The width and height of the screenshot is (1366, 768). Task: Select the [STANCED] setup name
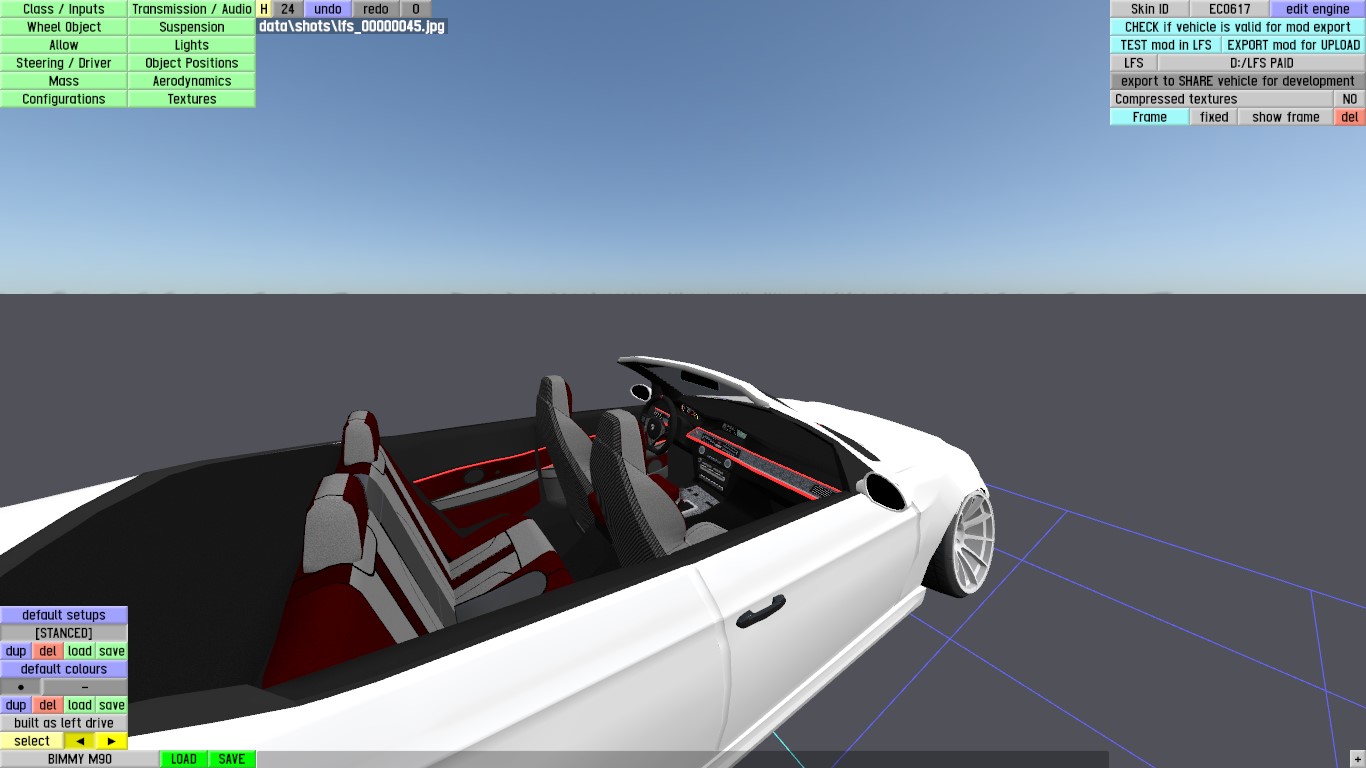tap(64, 633)
